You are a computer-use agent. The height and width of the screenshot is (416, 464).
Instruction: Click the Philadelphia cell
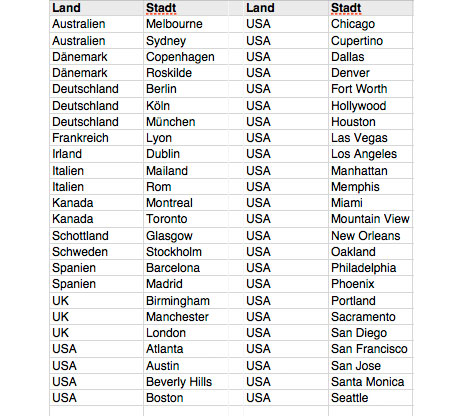point(370,268)
